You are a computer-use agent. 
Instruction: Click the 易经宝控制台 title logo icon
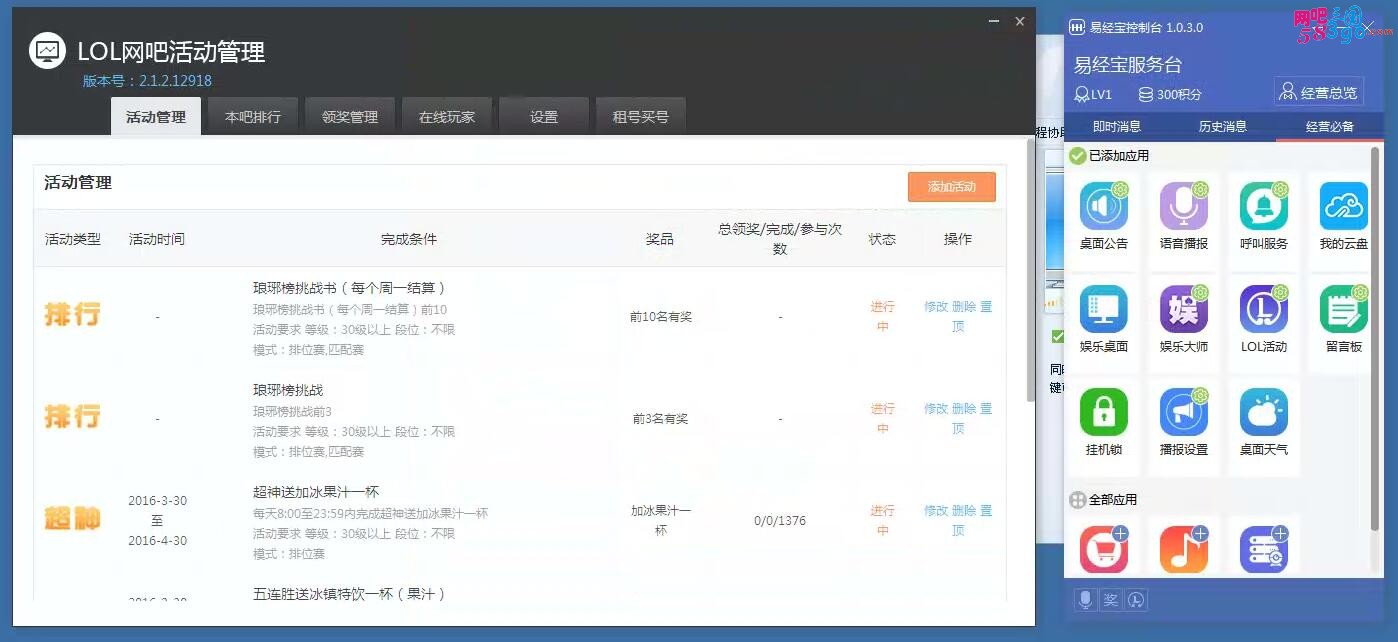(x=1076, y=28)
